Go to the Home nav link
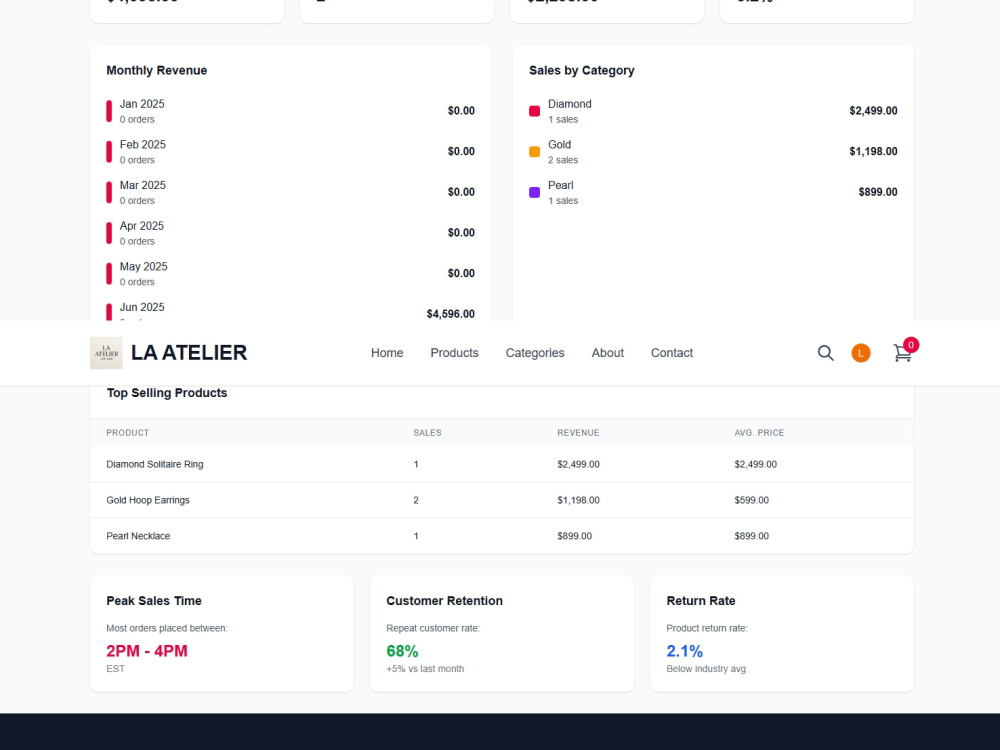The height and width of the screenshot is (750, 1000). point(387,353)
